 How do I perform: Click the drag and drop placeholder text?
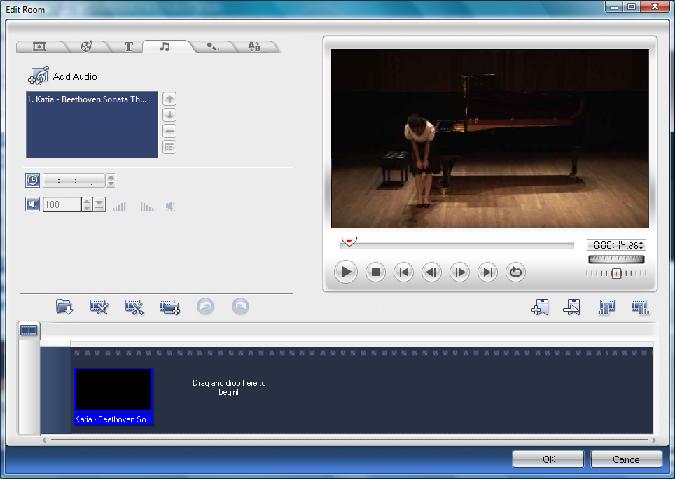228,387
